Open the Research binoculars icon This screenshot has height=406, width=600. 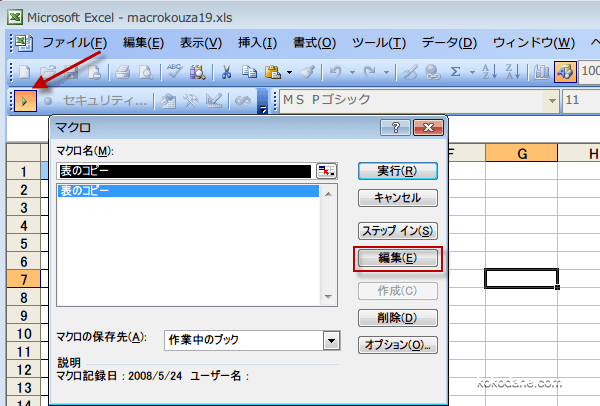coord(197,72)
